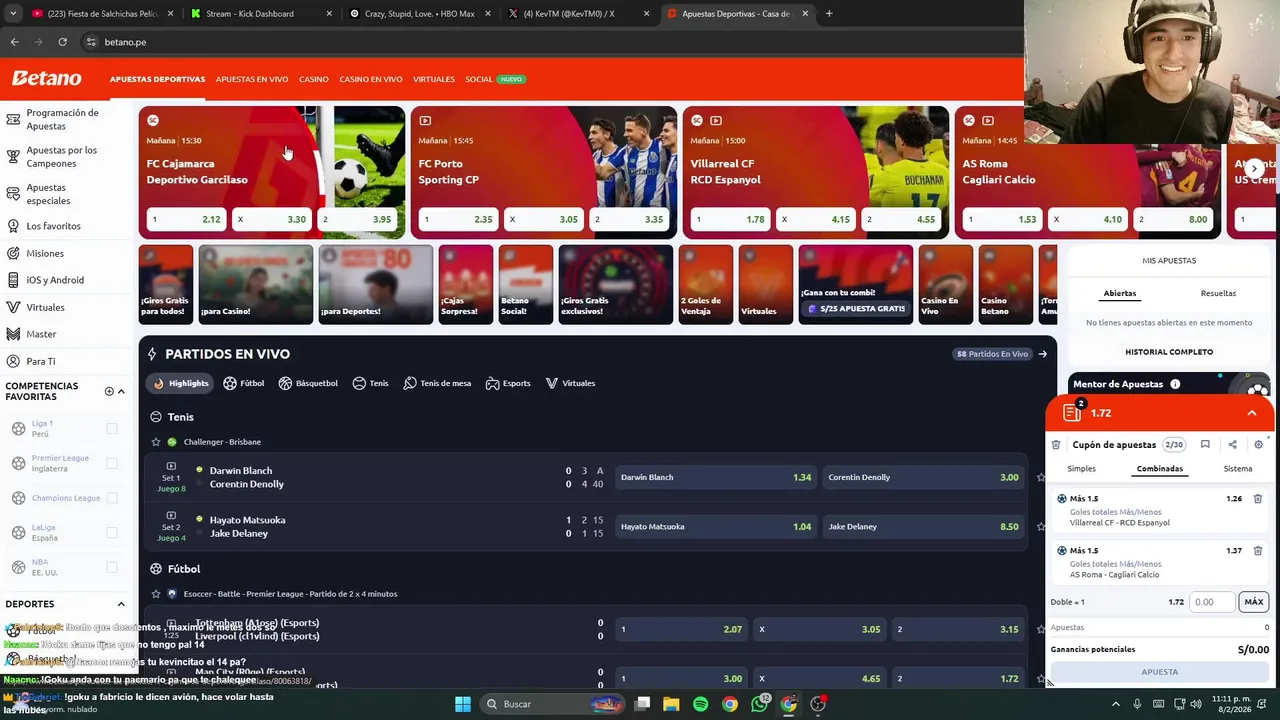The width and height of the screenshot is (1280, 720).
Task: Open iOS y Android sidebar icon
Action: (13, 280)
